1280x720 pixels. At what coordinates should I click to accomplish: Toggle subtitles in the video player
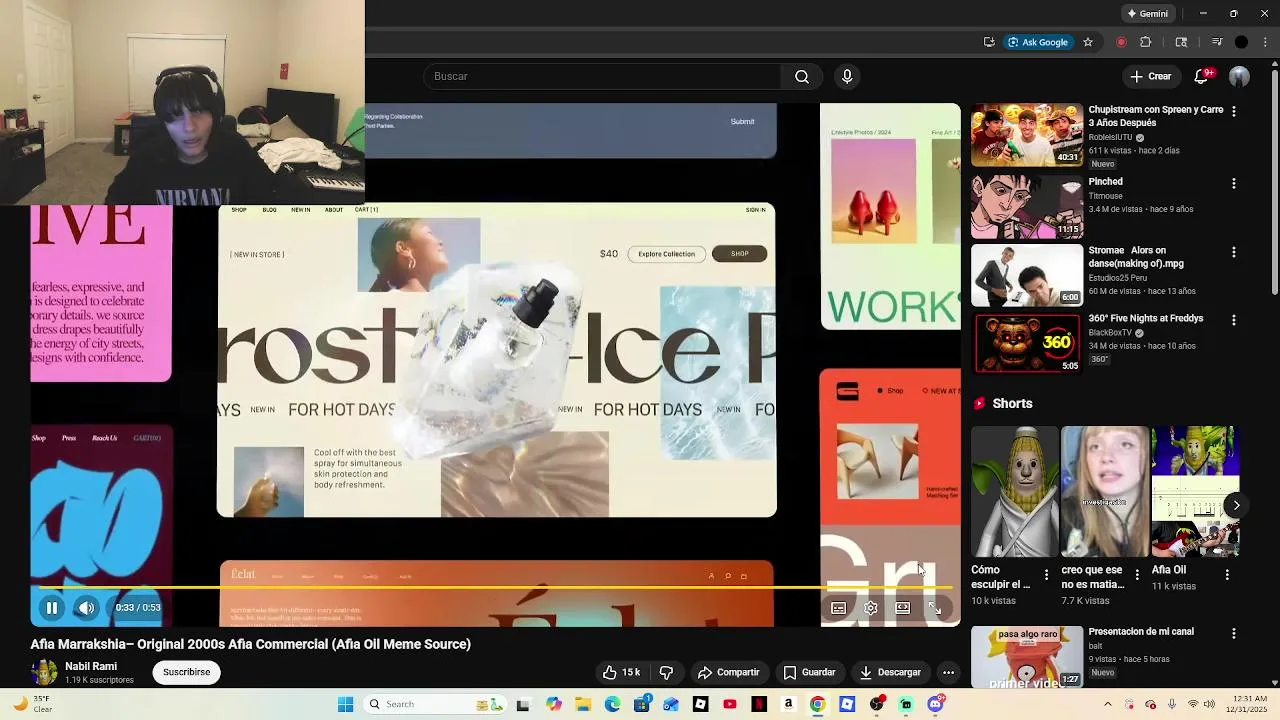(839, 608)
